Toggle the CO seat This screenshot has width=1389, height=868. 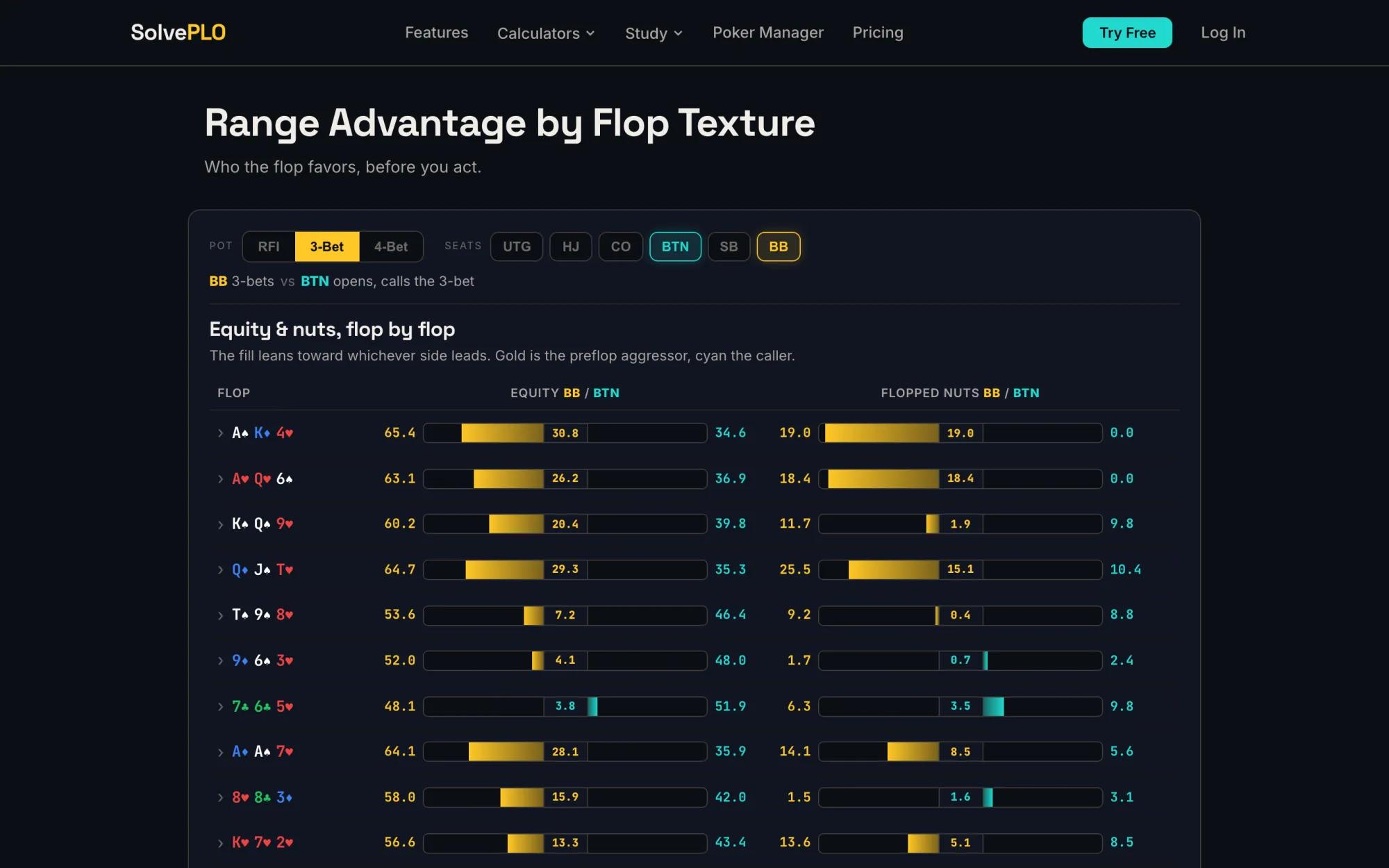[x=621, y=247]
